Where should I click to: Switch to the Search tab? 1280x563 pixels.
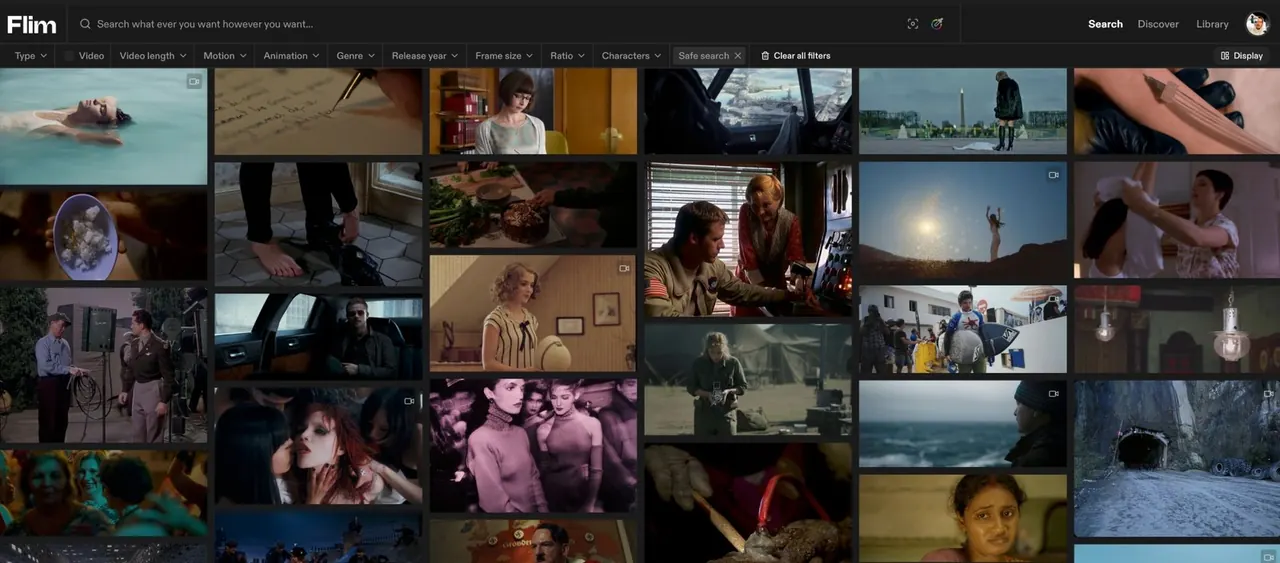(x=1105, y=24)
